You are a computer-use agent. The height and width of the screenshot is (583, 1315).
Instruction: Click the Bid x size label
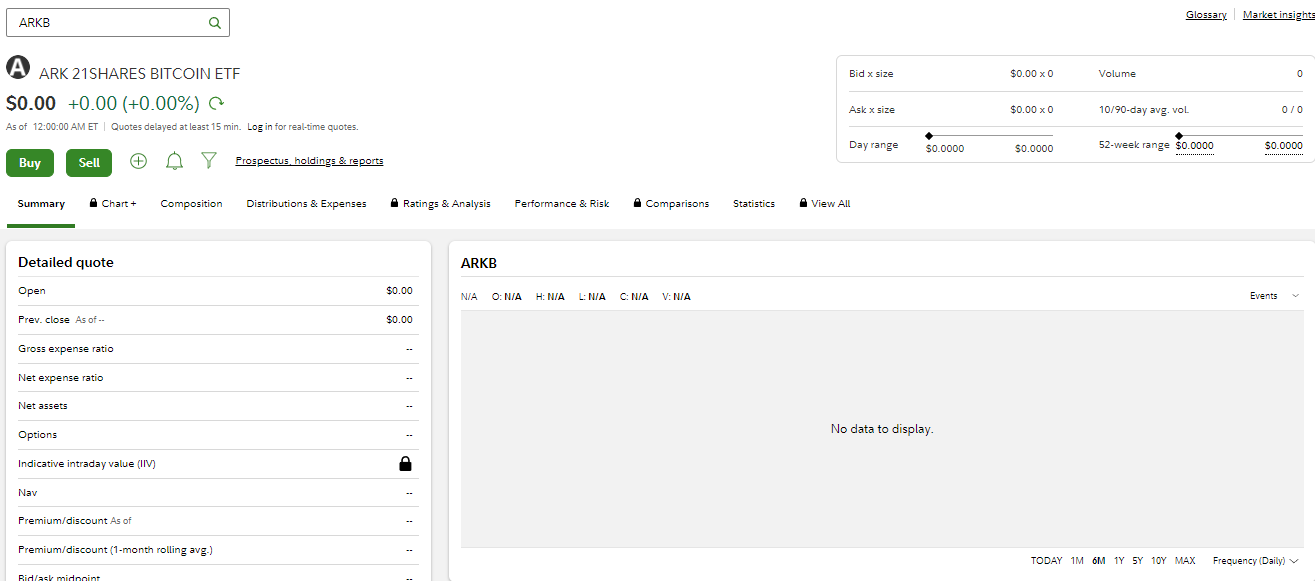(871, 74)
